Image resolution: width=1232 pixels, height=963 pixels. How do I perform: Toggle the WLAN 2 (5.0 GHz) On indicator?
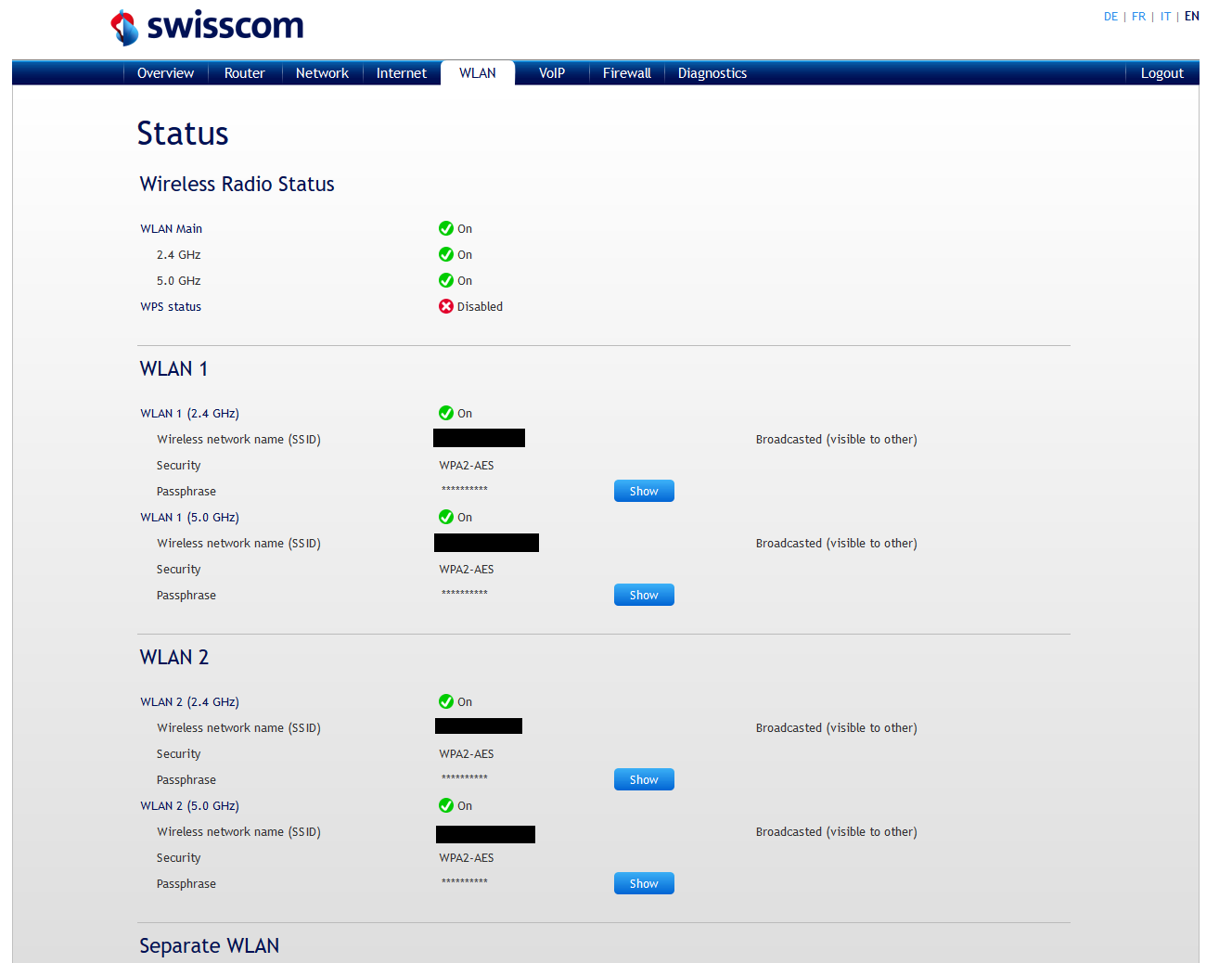click(446, 805)
